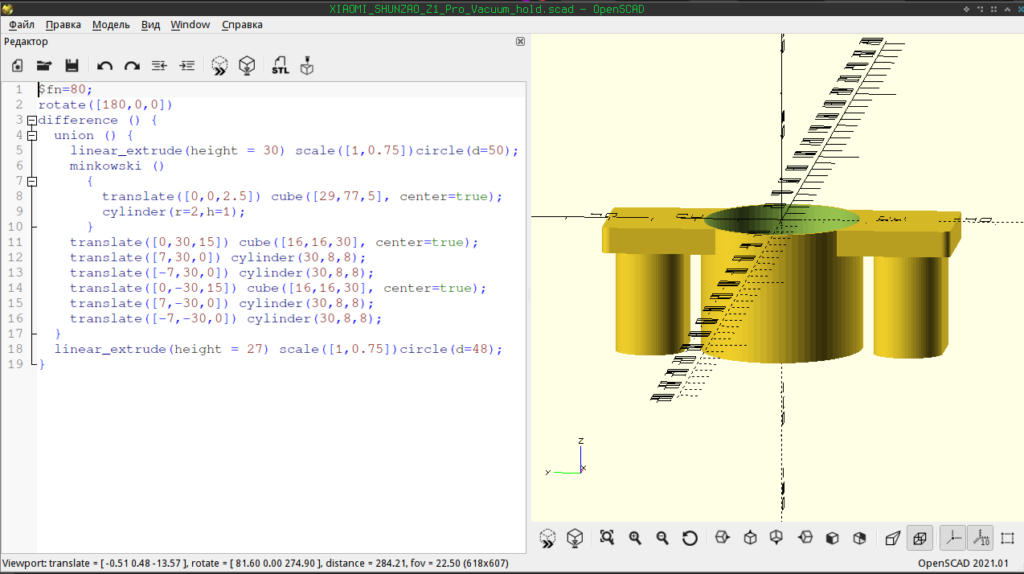Screen dimensions: 1024x574
Task: Create a new file from the editor toolbar
Action: 18,65
